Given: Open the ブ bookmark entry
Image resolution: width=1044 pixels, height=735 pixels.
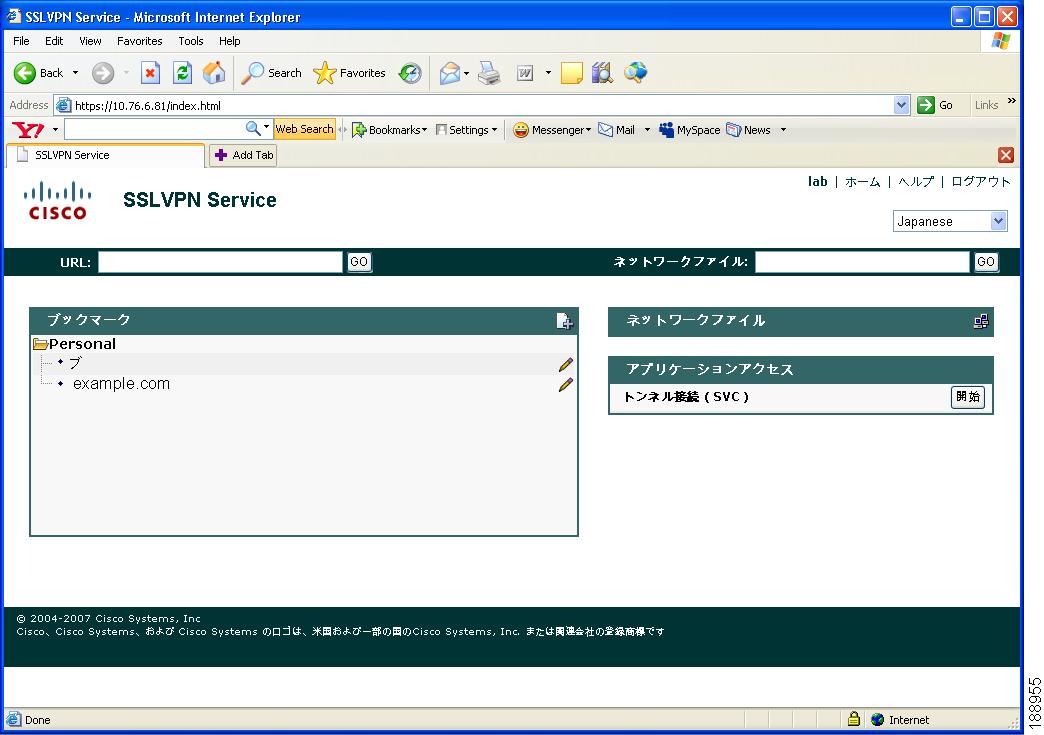Looking at the screenshot, I should [x=75, y=363].
